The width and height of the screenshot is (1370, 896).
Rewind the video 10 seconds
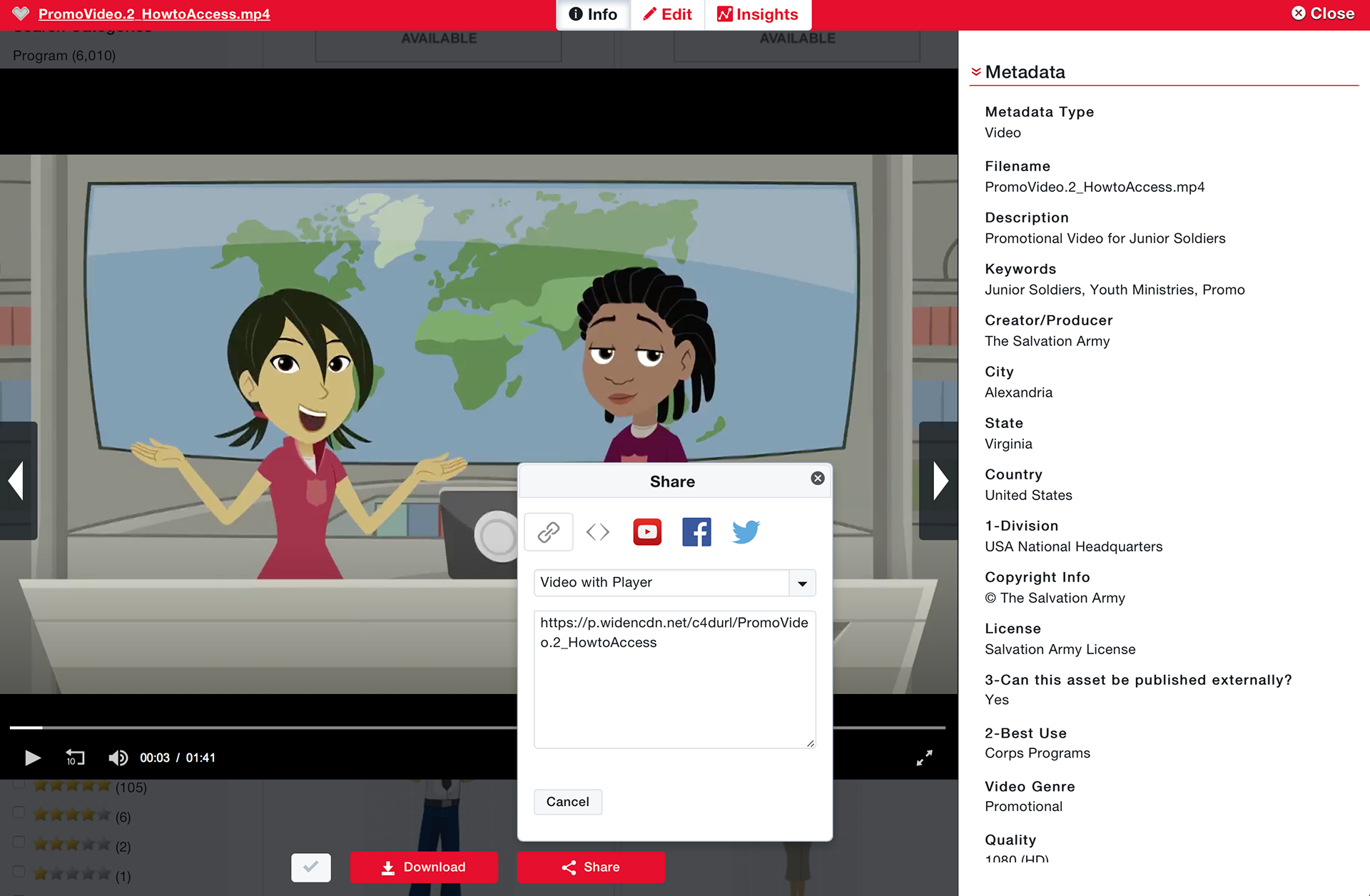click(75, 758)
